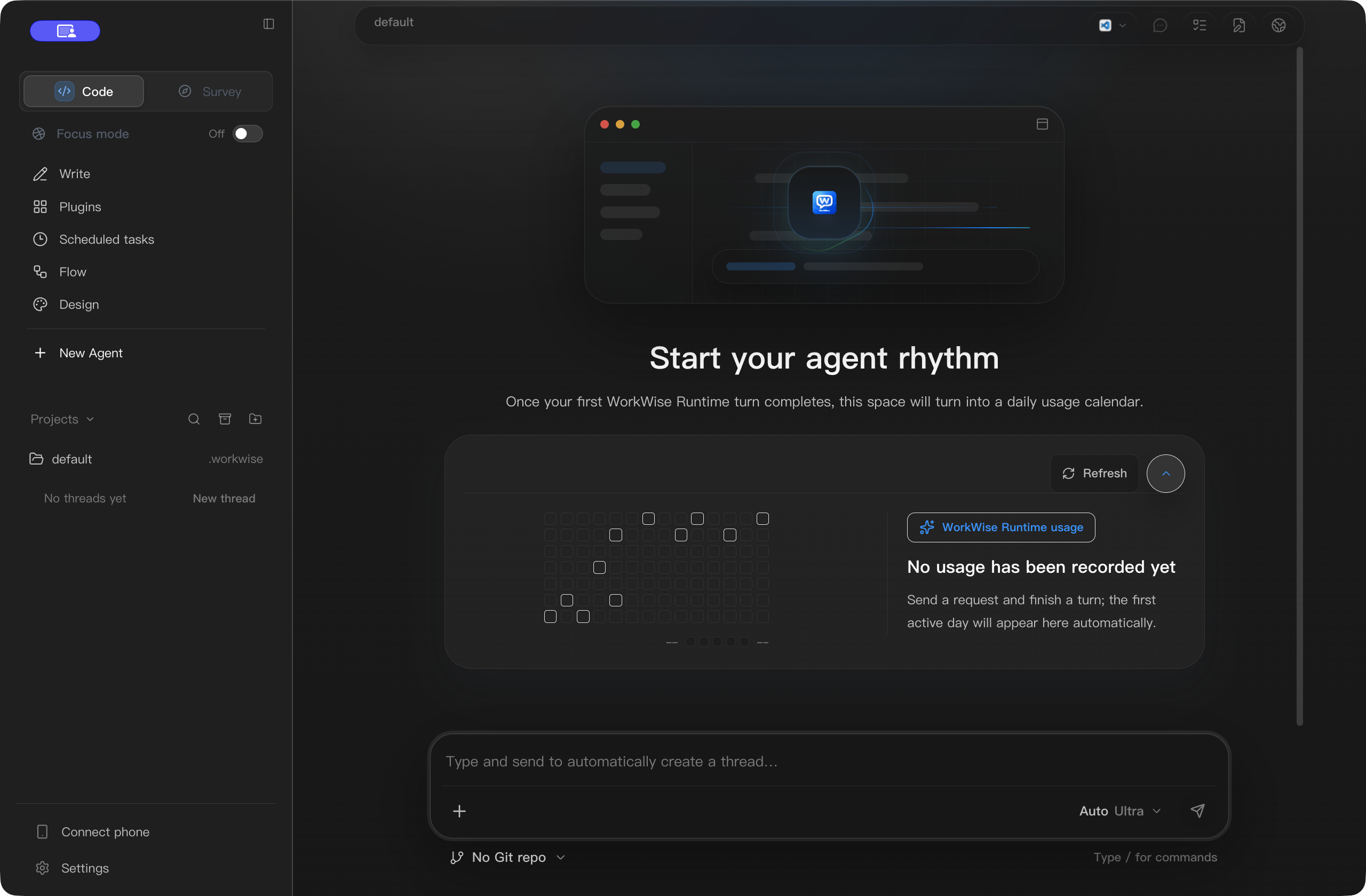Click the "No usage has been recorded yet" heading
Screen dimensions: 1366x896
pos(1041,567)
